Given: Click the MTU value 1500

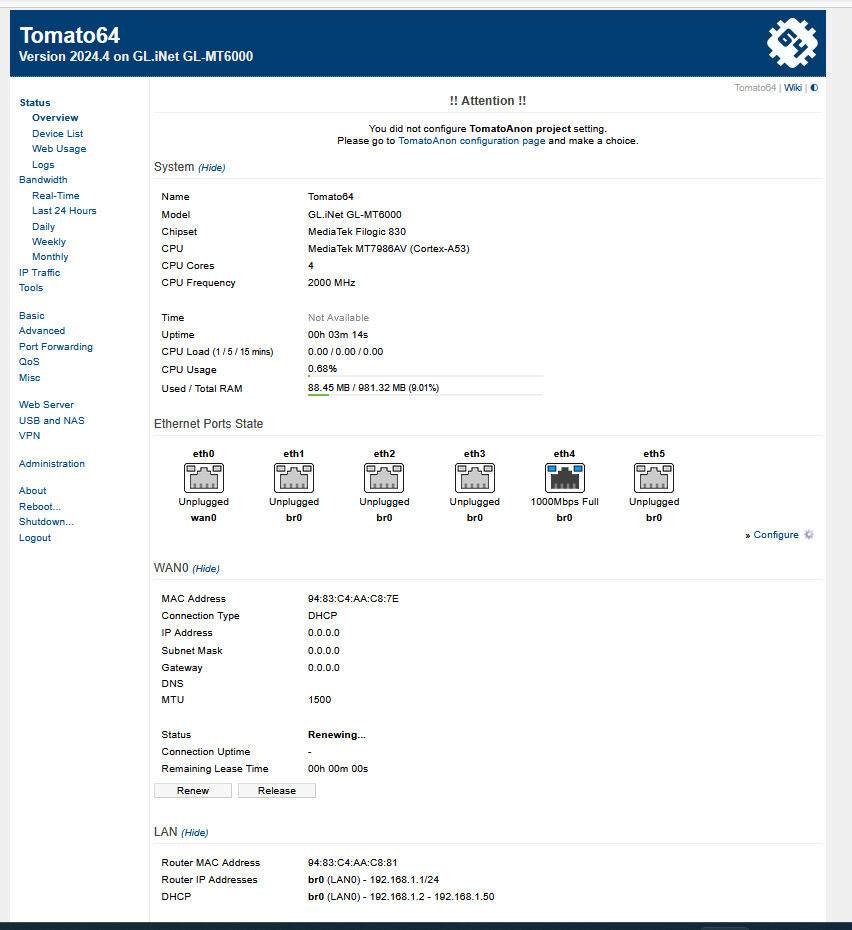Looking at the screenshot, I should (x=319, y=700).
